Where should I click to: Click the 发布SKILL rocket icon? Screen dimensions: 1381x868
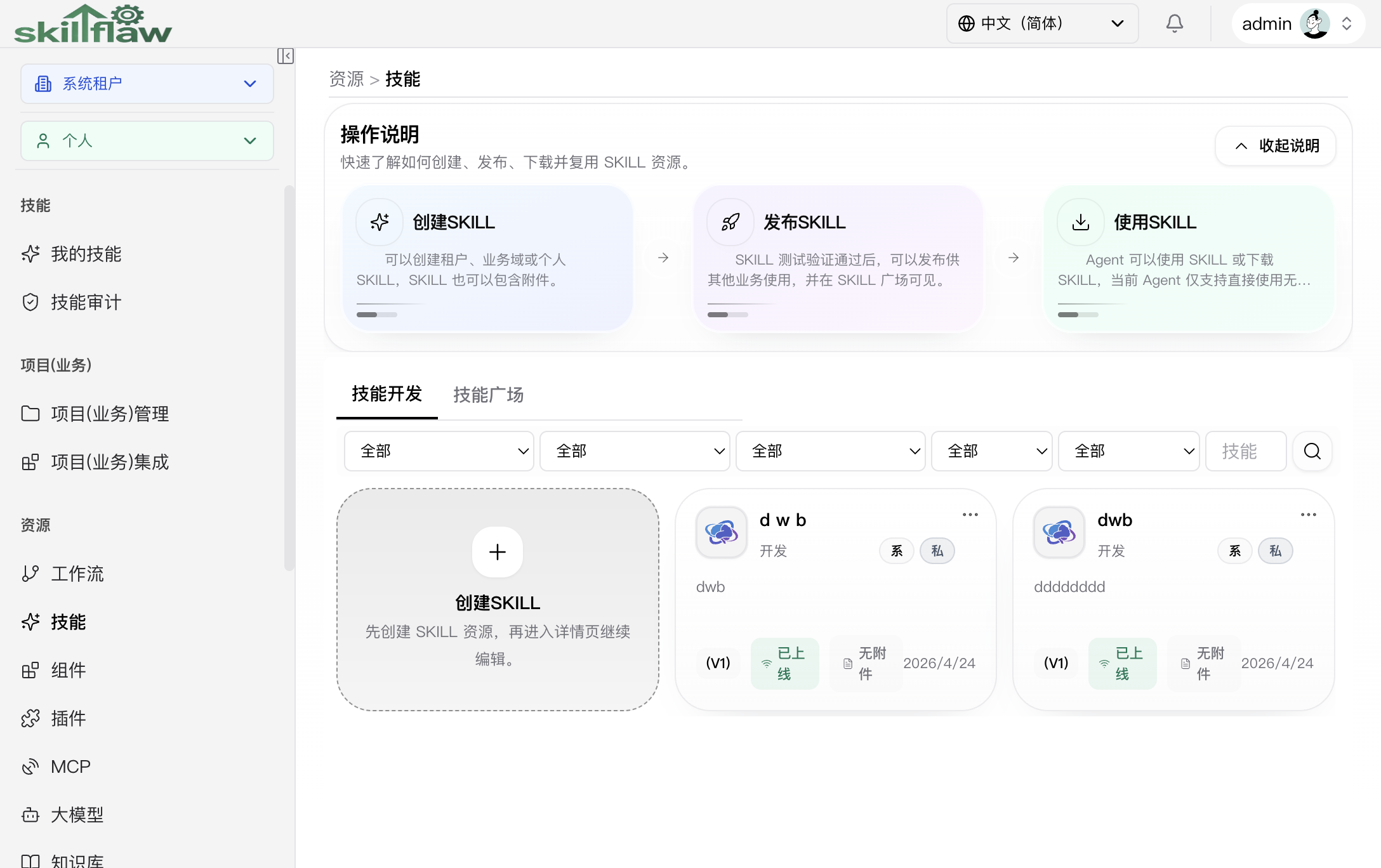click(730, 222)
